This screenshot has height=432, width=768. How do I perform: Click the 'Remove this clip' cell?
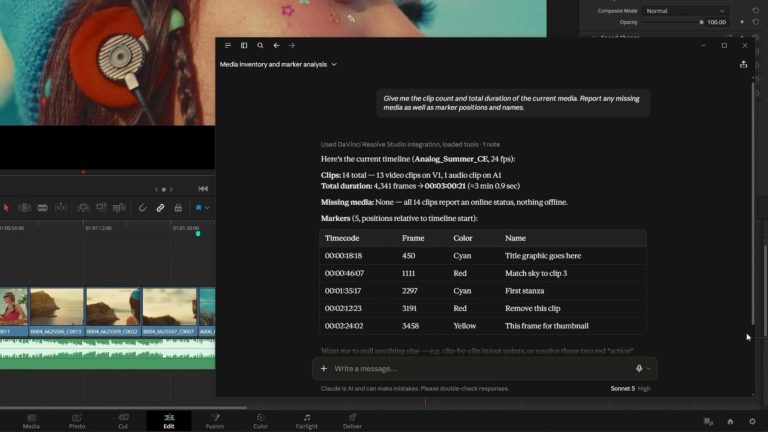532,309
